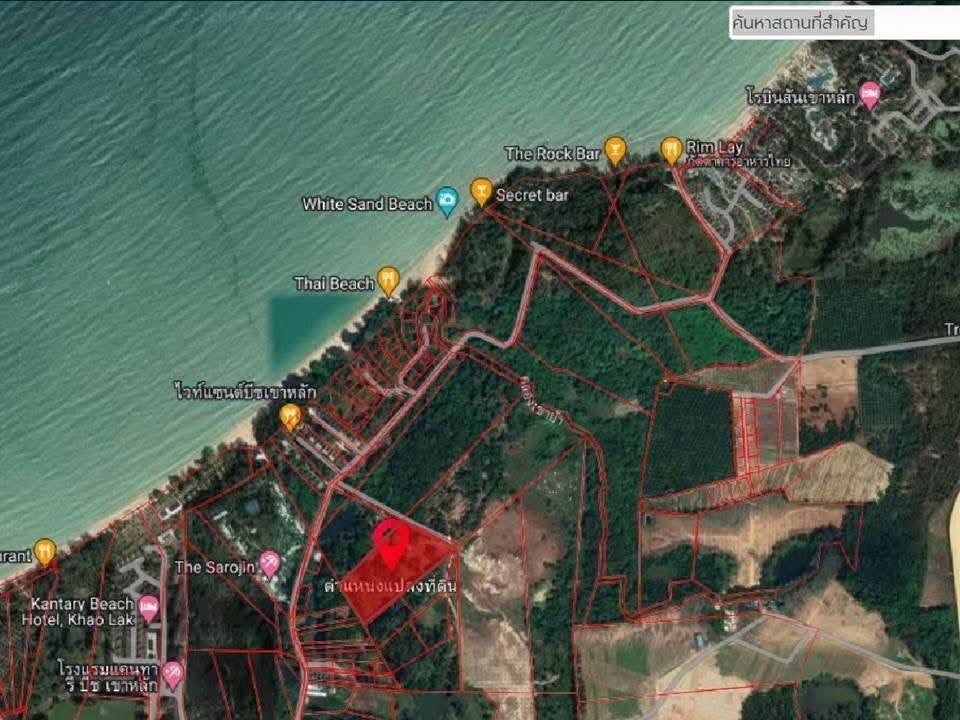This screenshot has width=960, height=720.
Task: Click The Sarojin label text
Action: tap(214, 567)
